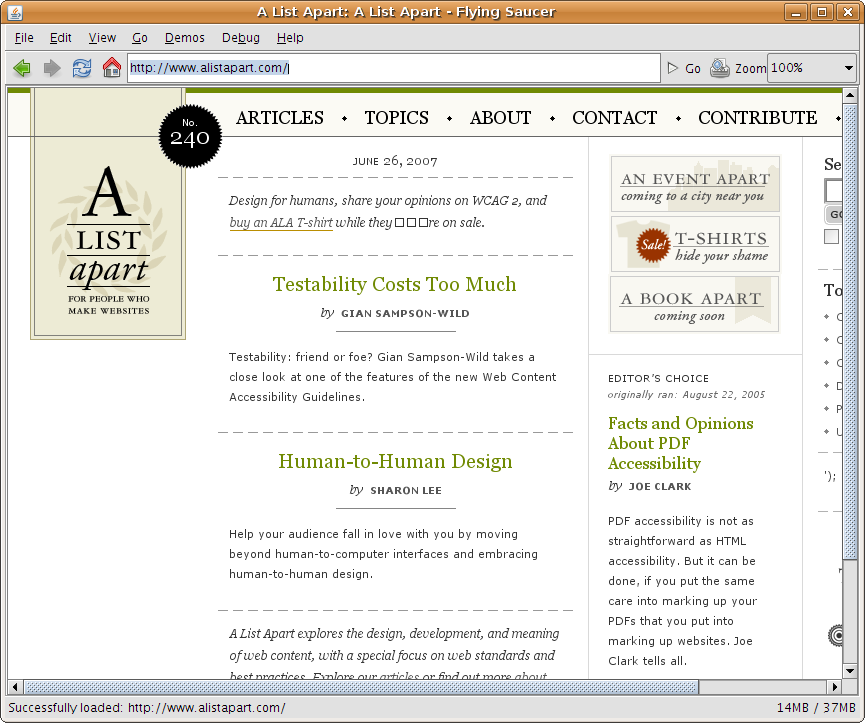Click the Editor's Choice heading
The image size is (865, 723).
(x=658, y=378)
